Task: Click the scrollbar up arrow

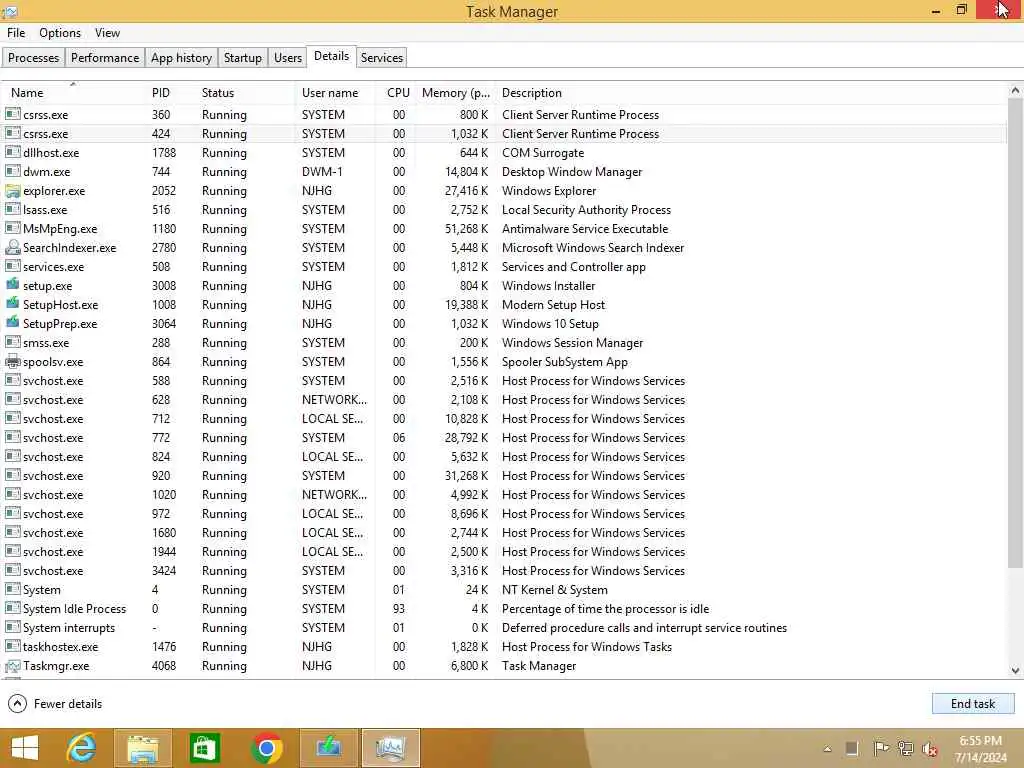Action: 1016,91
